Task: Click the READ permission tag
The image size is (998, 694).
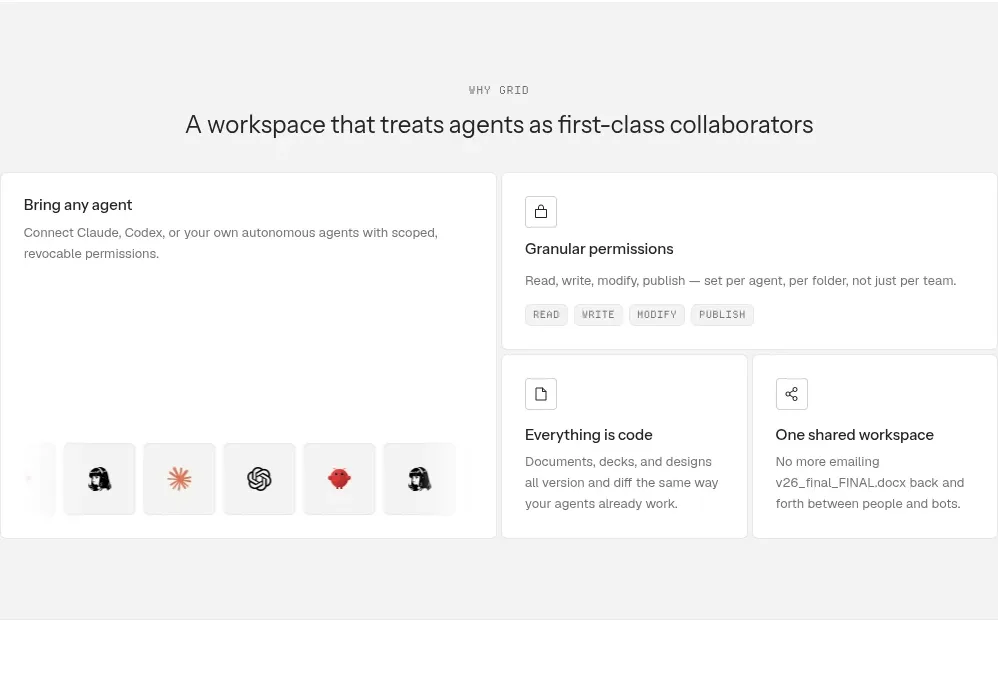Action: [546, 315]
